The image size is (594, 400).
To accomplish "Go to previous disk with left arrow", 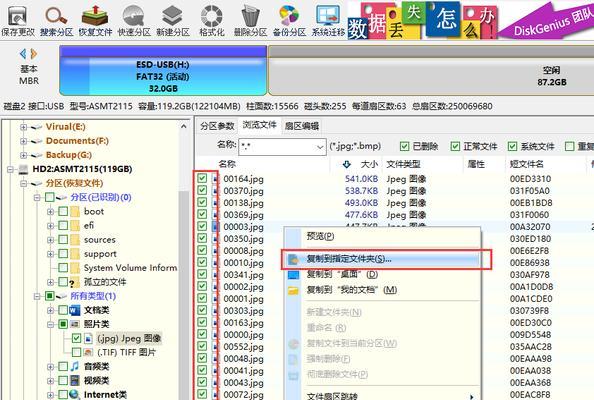I will (x=23, y=54).
